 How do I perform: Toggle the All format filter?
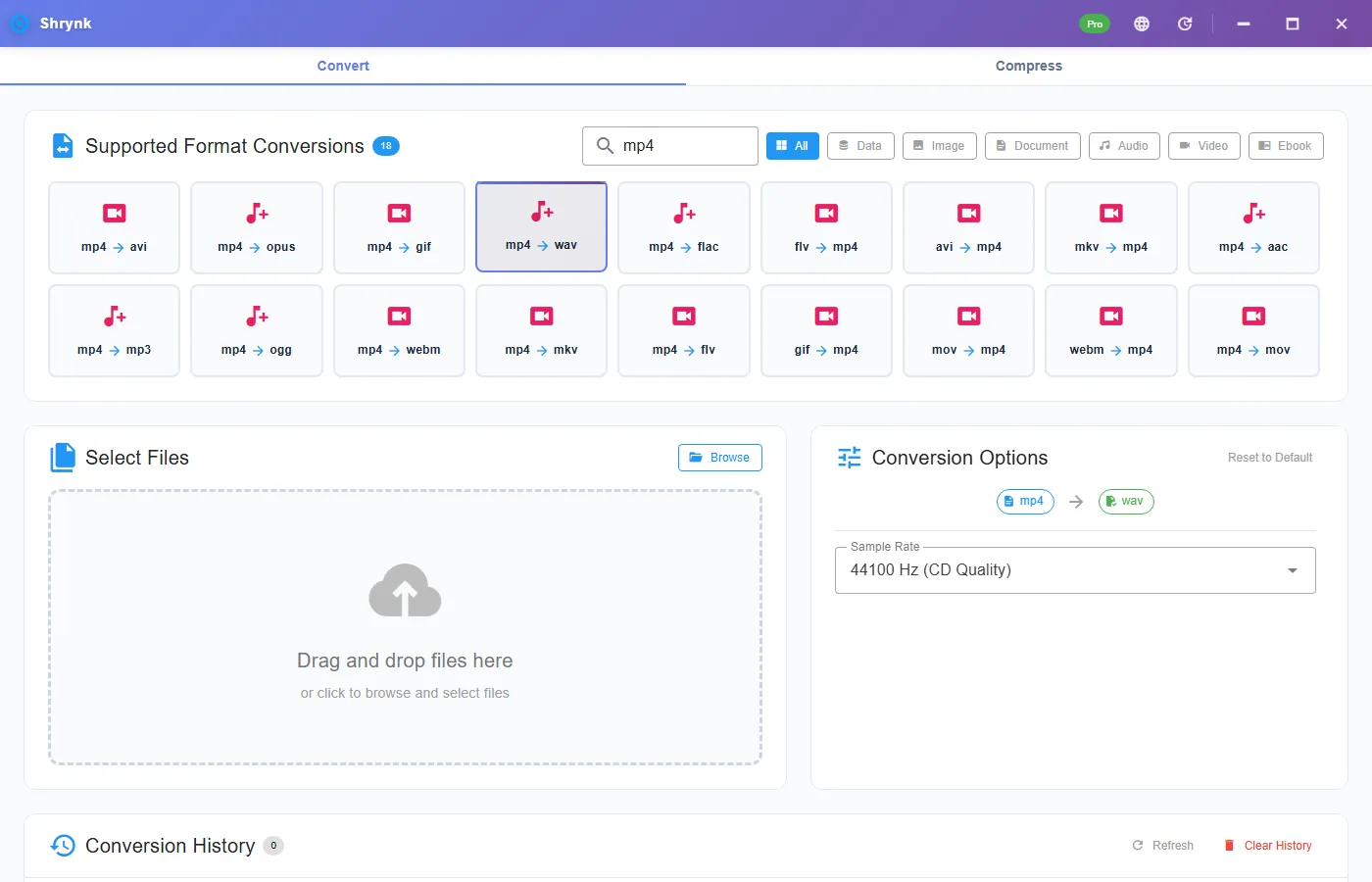coord(793,146)
